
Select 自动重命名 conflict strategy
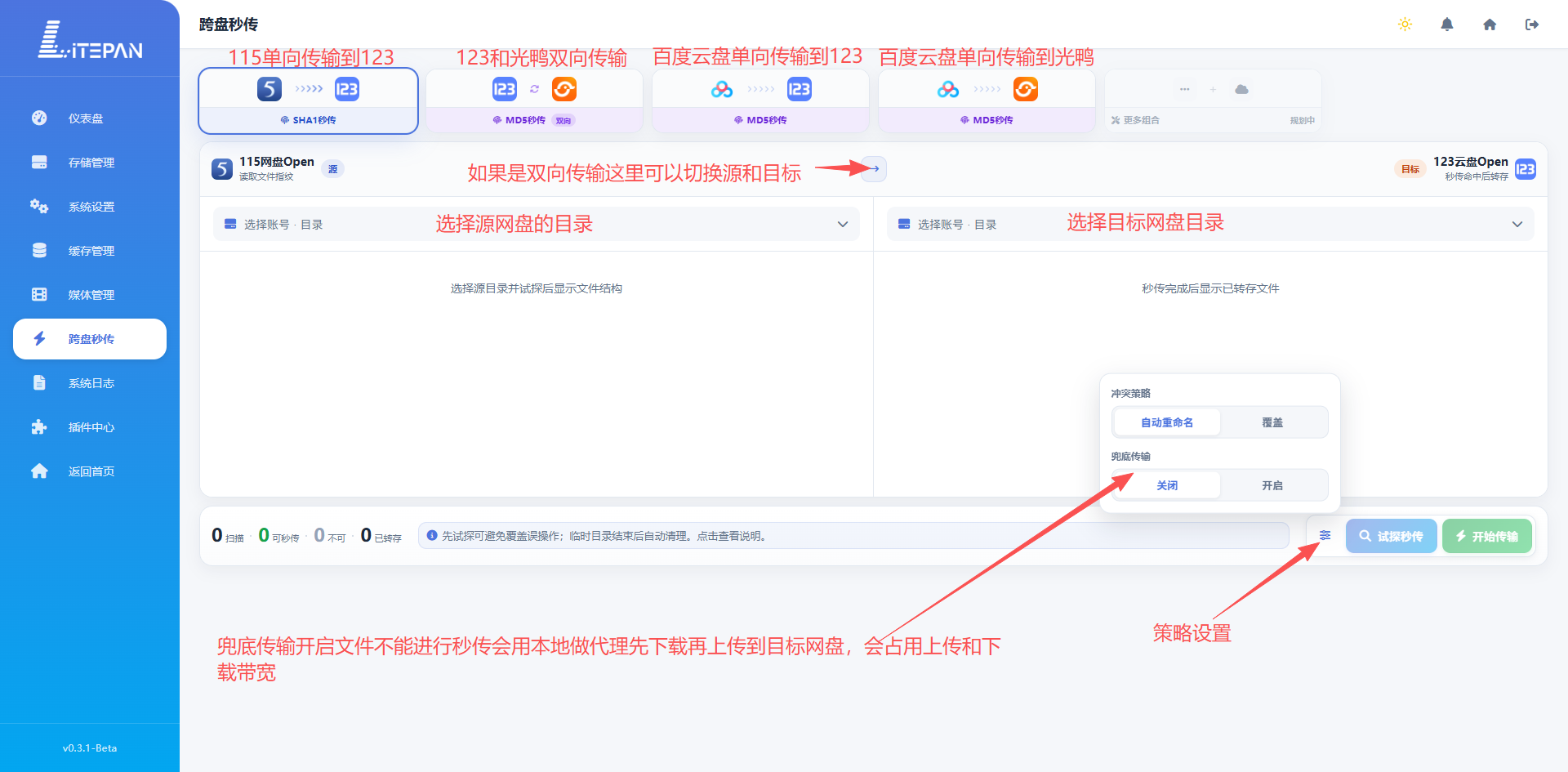1167,422
